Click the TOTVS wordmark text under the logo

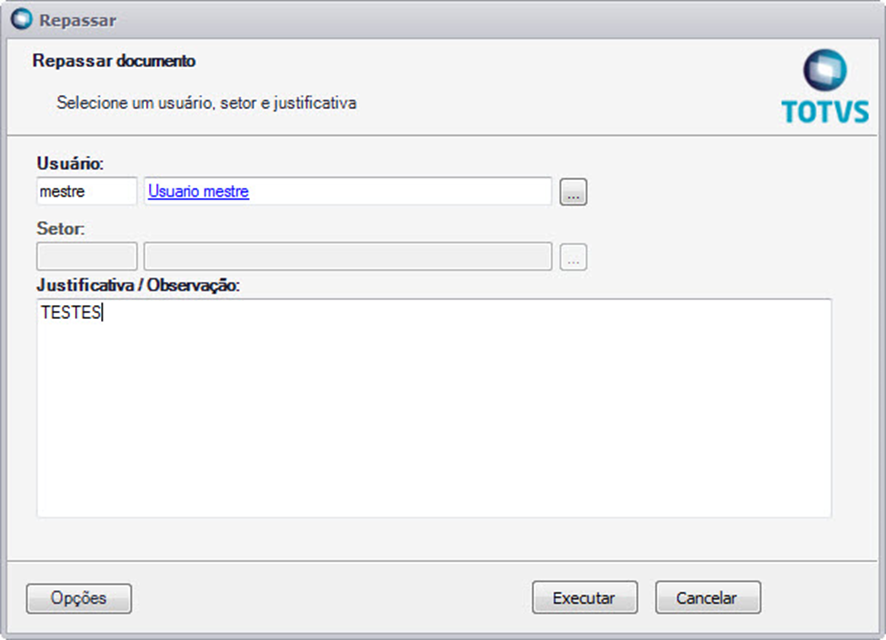825,112
